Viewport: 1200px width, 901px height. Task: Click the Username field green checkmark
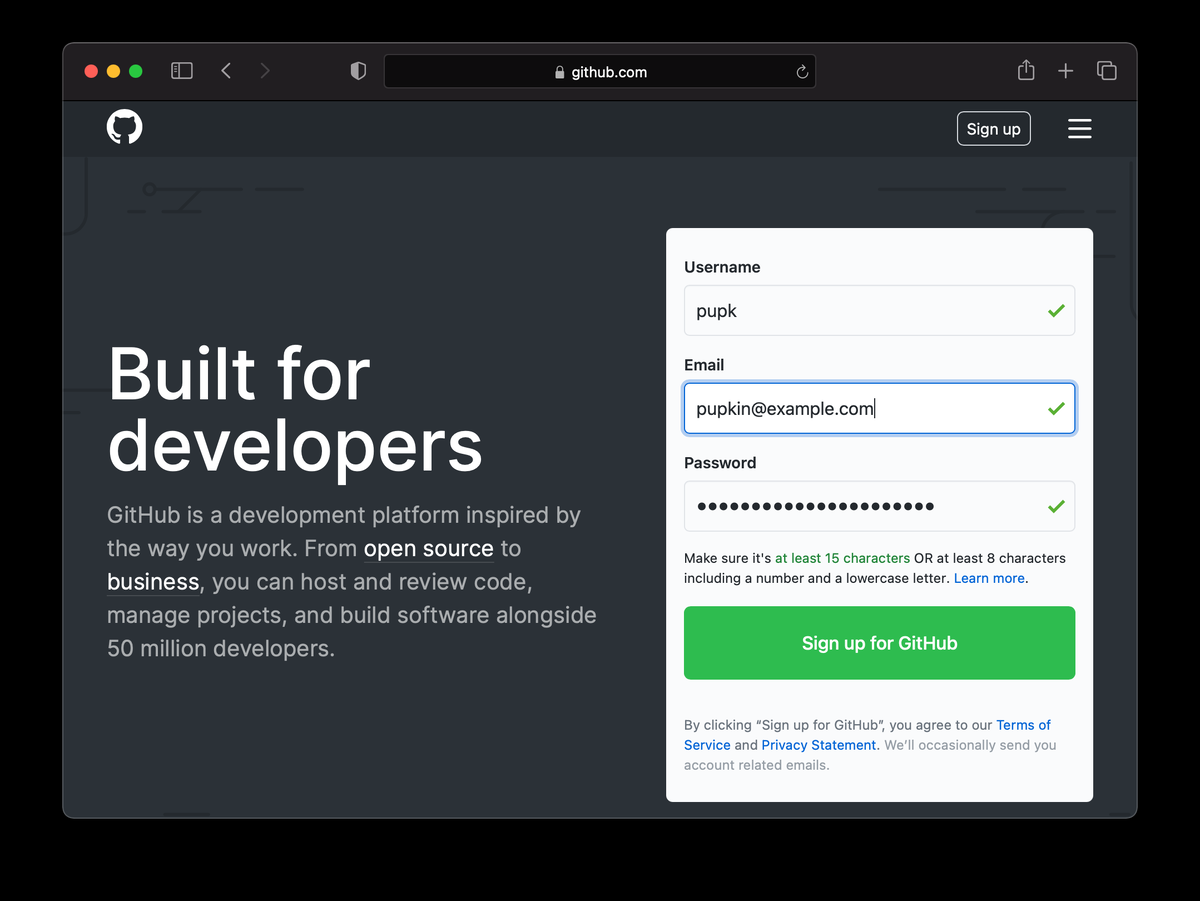click(x=1056, y=311)
